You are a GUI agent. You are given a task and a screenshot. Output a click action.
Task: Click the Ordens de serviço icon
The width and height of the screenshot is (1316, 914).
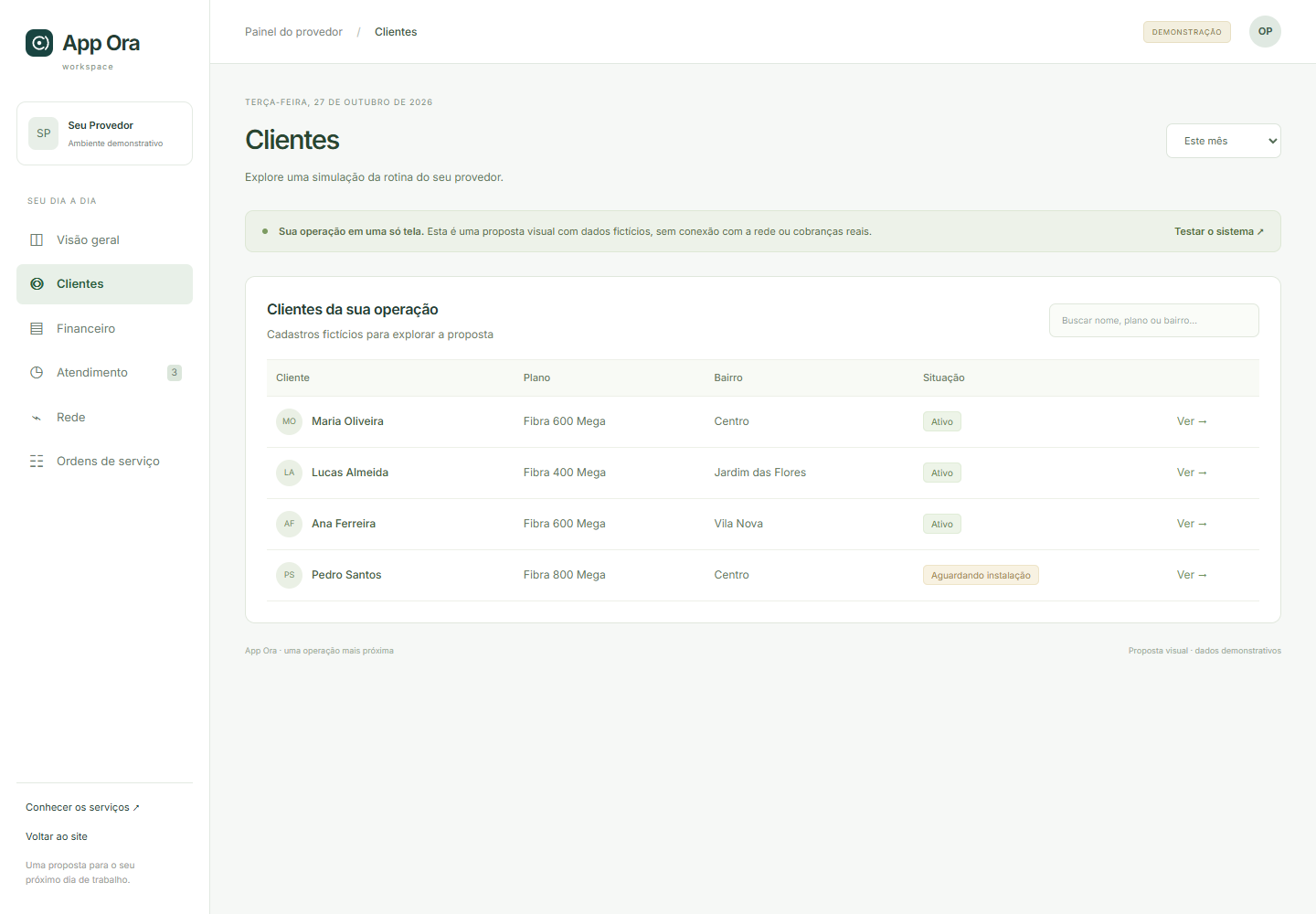pos(37,462)
